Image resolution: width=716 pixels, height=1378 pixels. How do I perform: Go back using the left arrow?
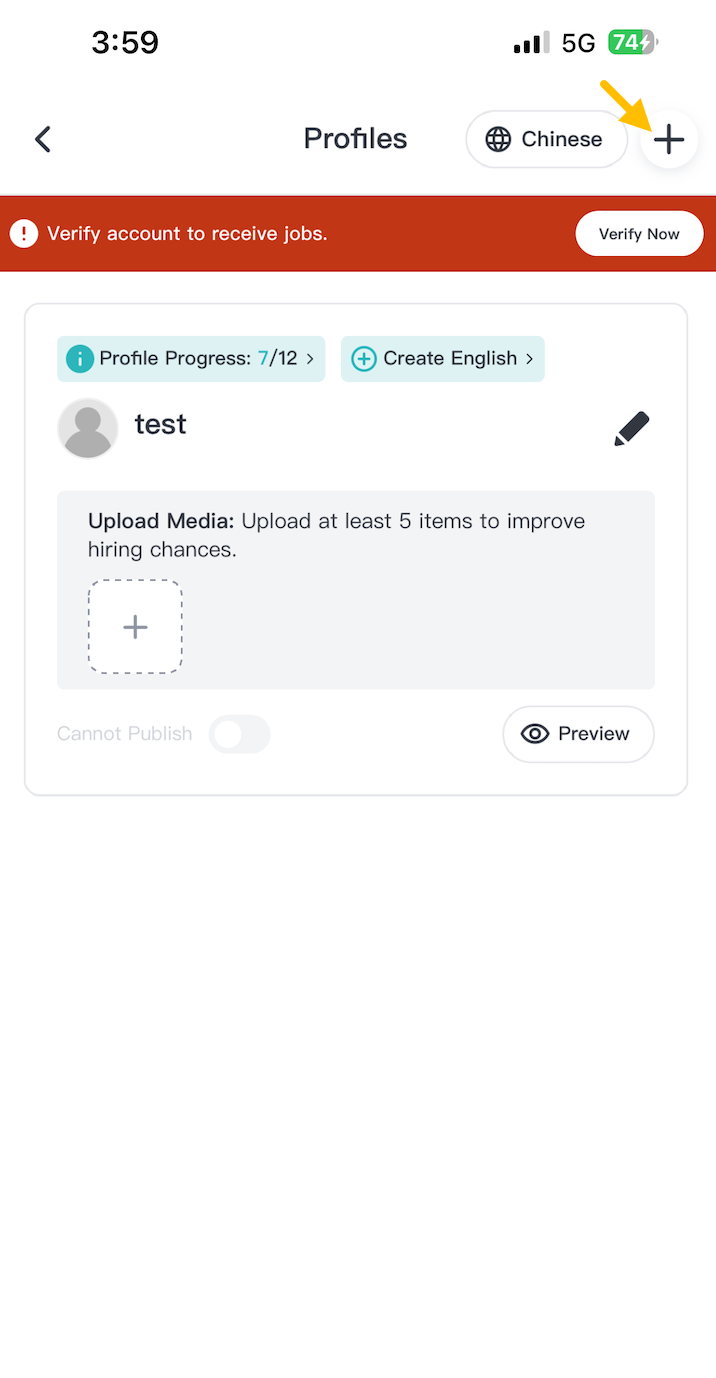click(42, 139)
